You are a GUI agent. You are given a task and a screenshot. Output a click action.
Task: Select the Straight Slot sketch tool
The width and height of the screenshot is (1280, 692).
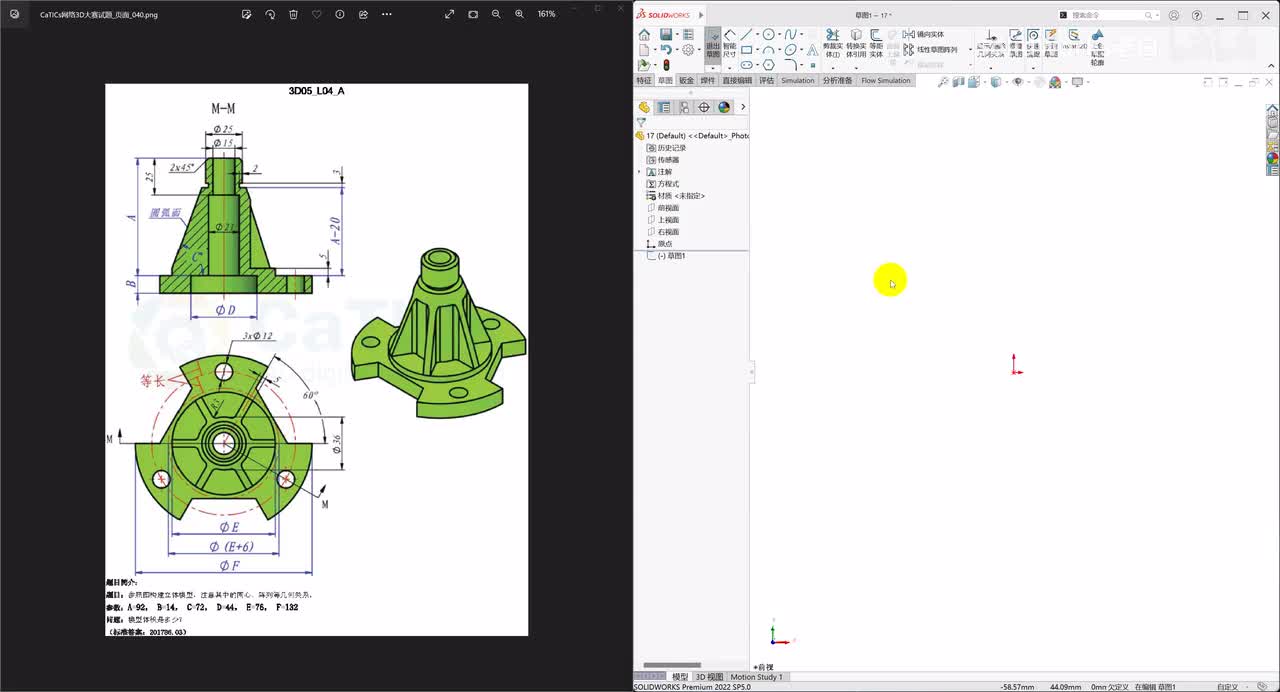pyautogui.click(x=746, y=65)
